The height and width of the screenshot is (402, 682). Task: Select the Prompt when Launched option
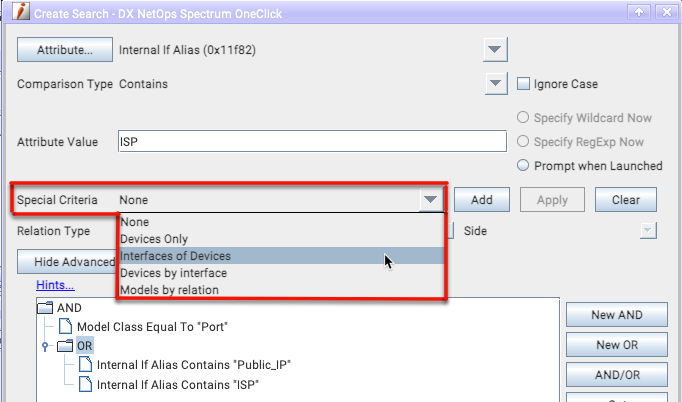(x=523, y=165)
